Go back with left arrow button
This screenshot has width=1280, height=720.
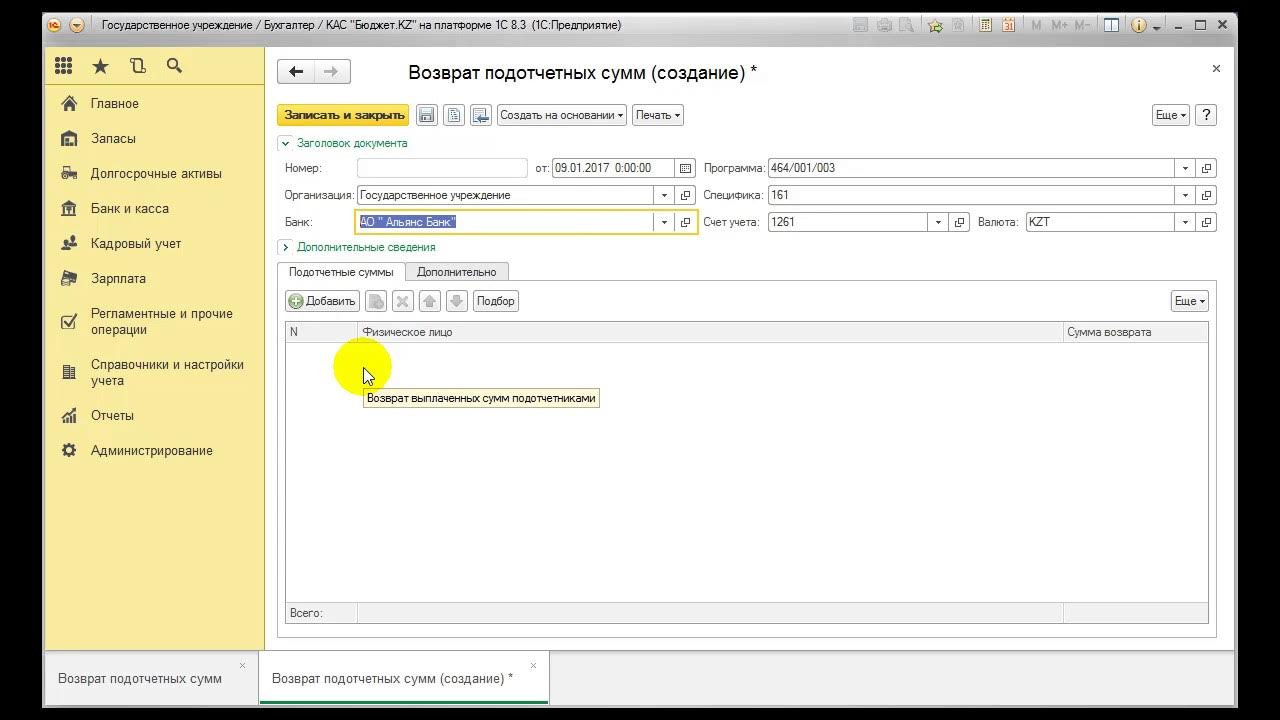click(296, 71)
